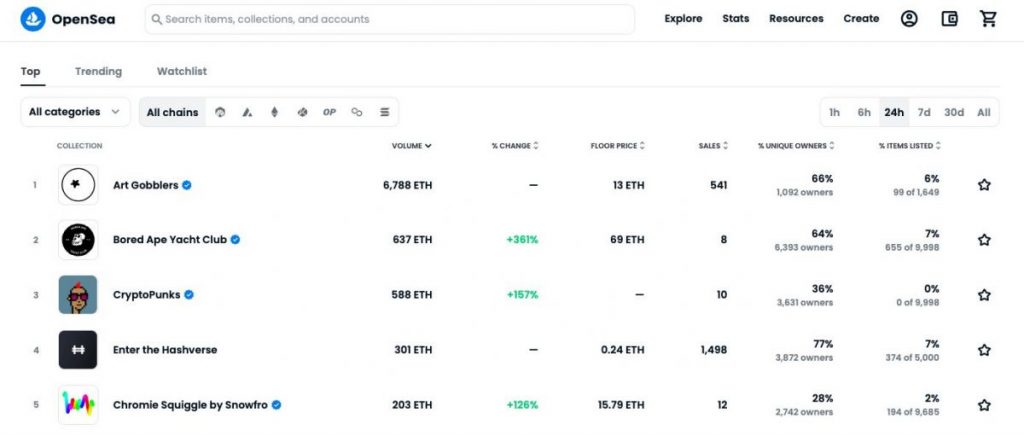This screenshot has height=435, width=1024.
Task: Click the 655 of 9,998 listed text
Action: [x=911, y=248]
